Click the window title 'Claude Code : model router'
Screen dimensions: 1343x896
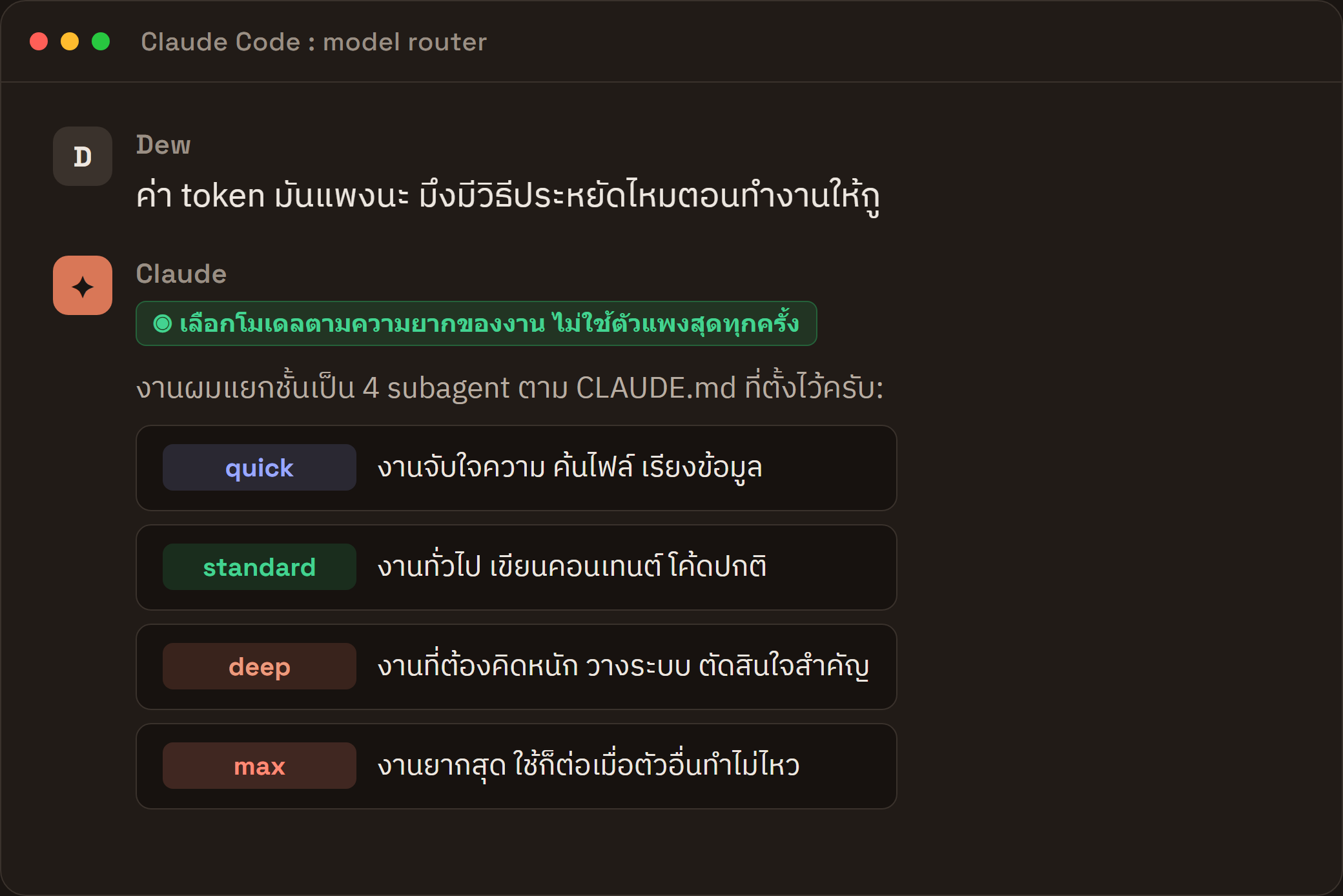(x=314, y=42)
